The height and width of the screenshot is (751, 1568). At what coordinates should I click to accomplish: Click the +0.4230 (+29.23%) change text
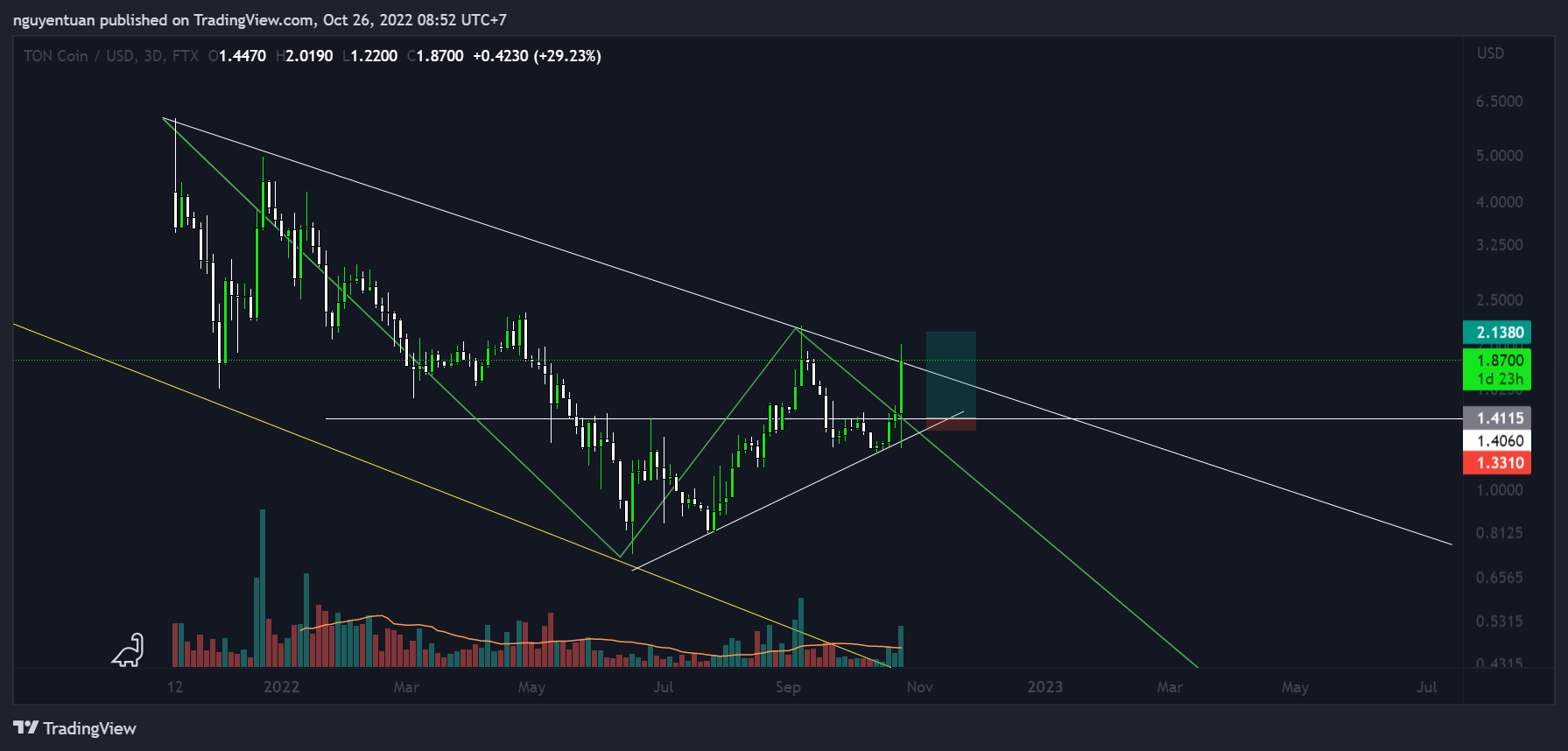tap(537, 56)
